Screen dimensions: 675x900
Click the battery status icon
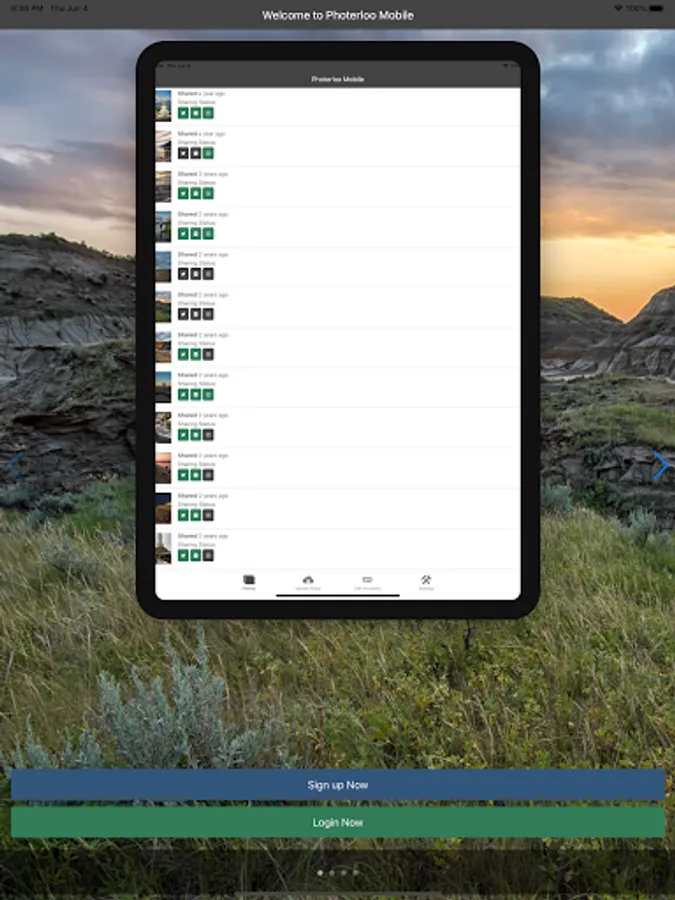(x=656, y=8)
